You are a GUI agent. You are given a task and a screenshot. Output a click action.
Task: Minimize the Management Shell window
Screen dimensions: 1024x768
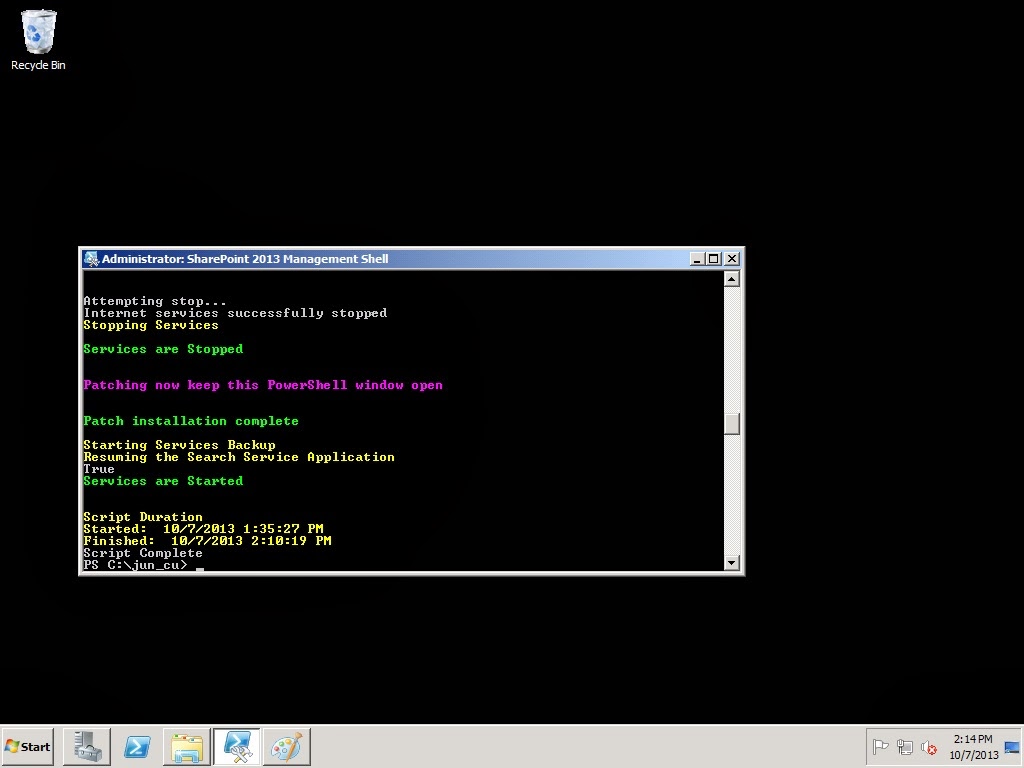tap(697, 258)
